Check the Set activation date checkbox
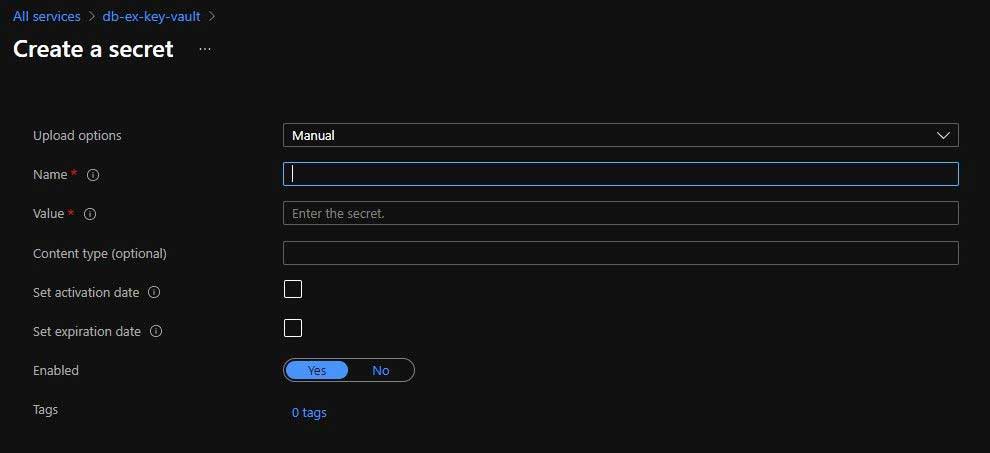This screenshot has width=990, height=453. pos(293,289)
